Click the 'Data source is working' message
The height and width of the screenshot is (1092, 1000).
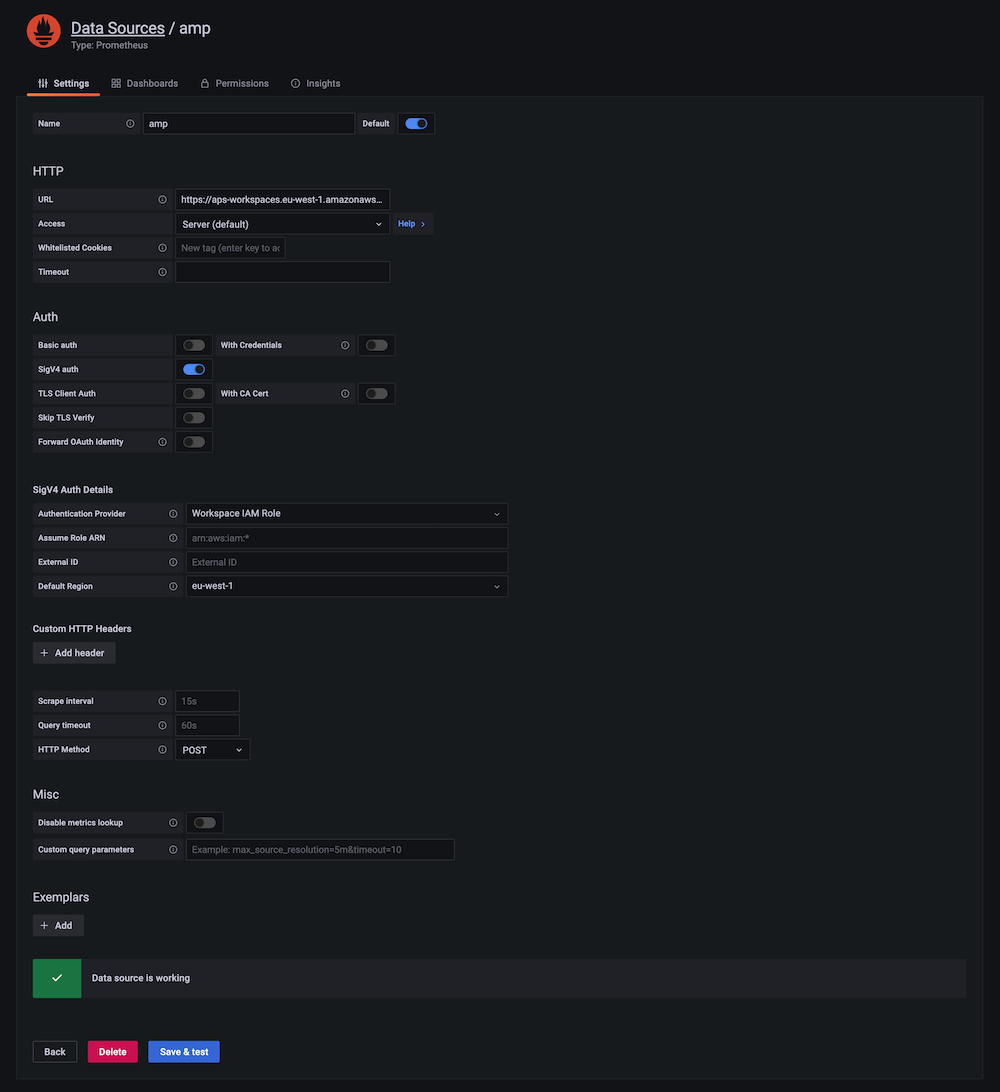[x=141, y=978]
